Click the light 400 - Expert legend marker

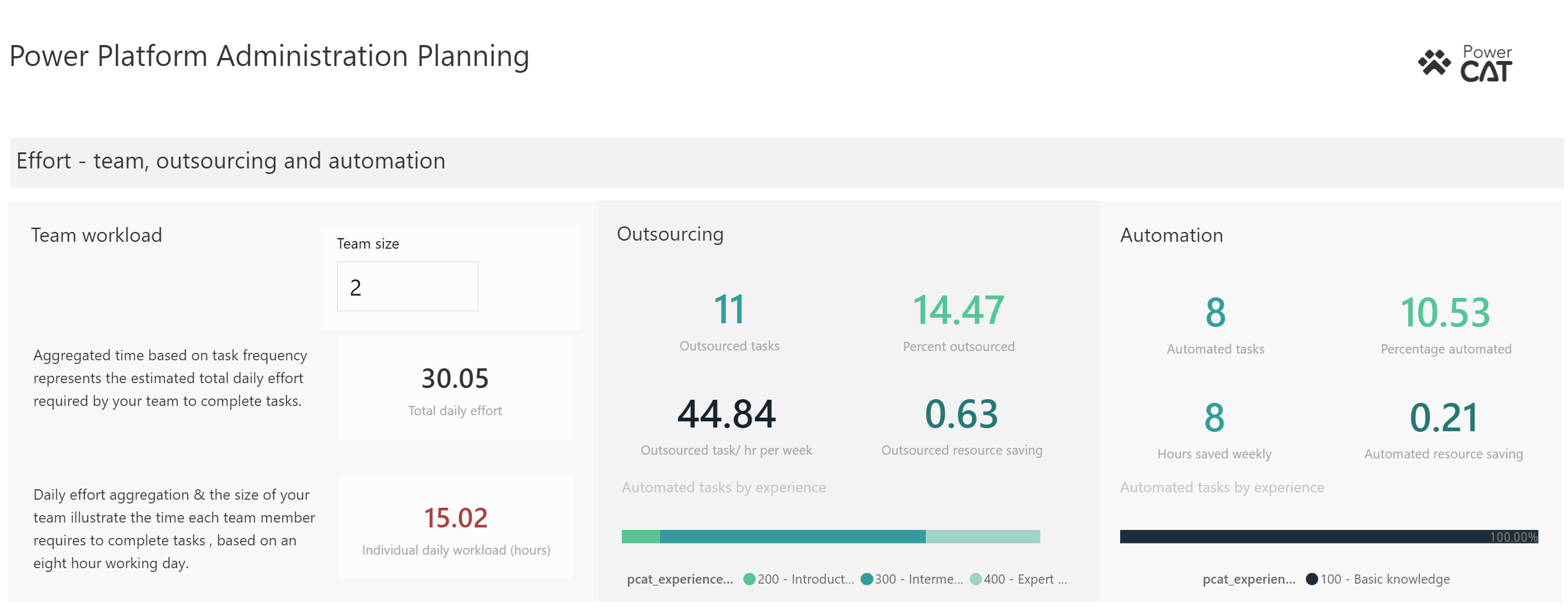976,579
